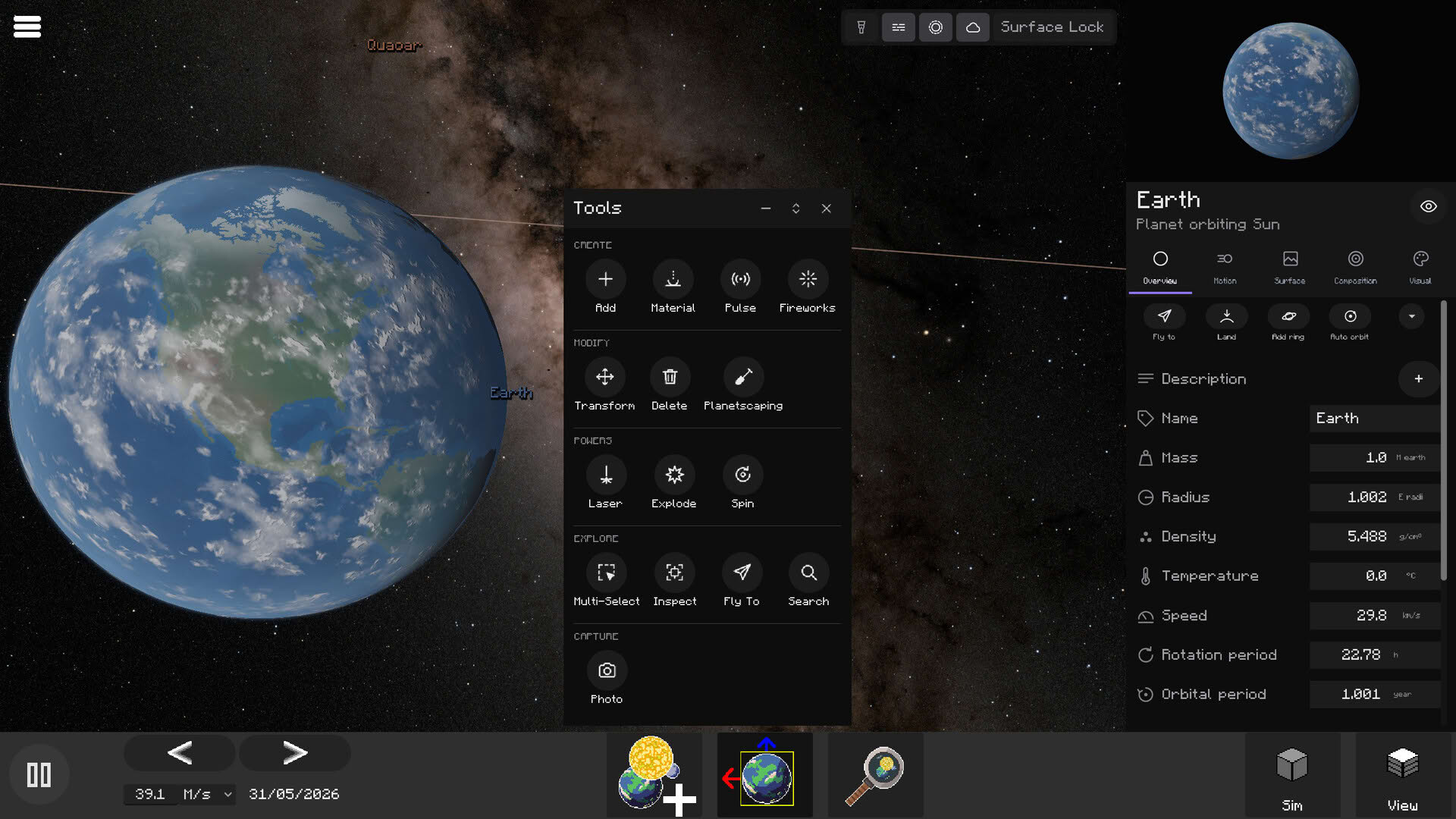The width and height of the screenshot is (1456, 819).
Task: Toggle Earth visibility eye icon
Action: (1428, 206)
